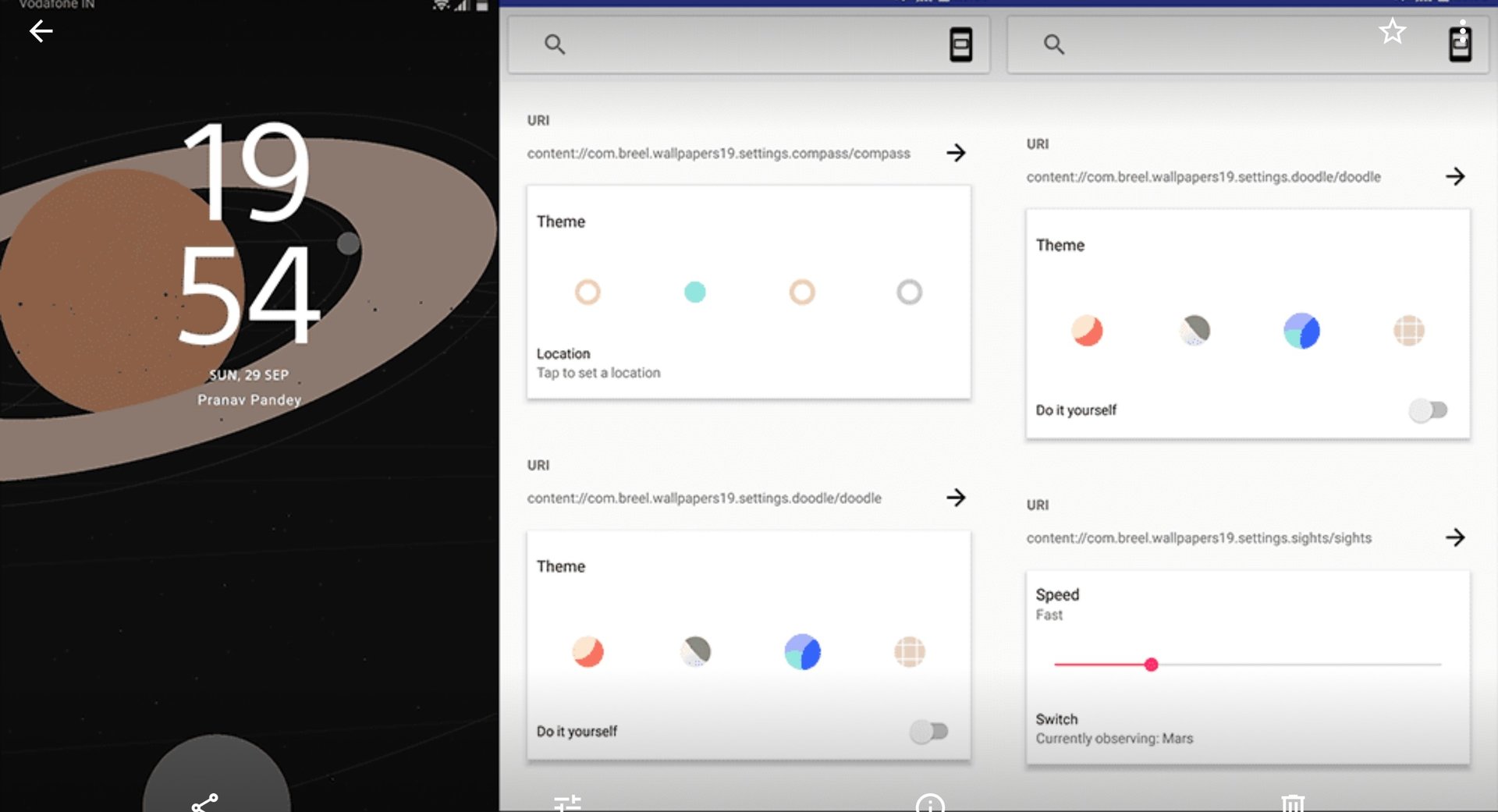Select third orange ring compass theme
The height and width of the screenshot is (812, 1498).
tap(802, 292)
